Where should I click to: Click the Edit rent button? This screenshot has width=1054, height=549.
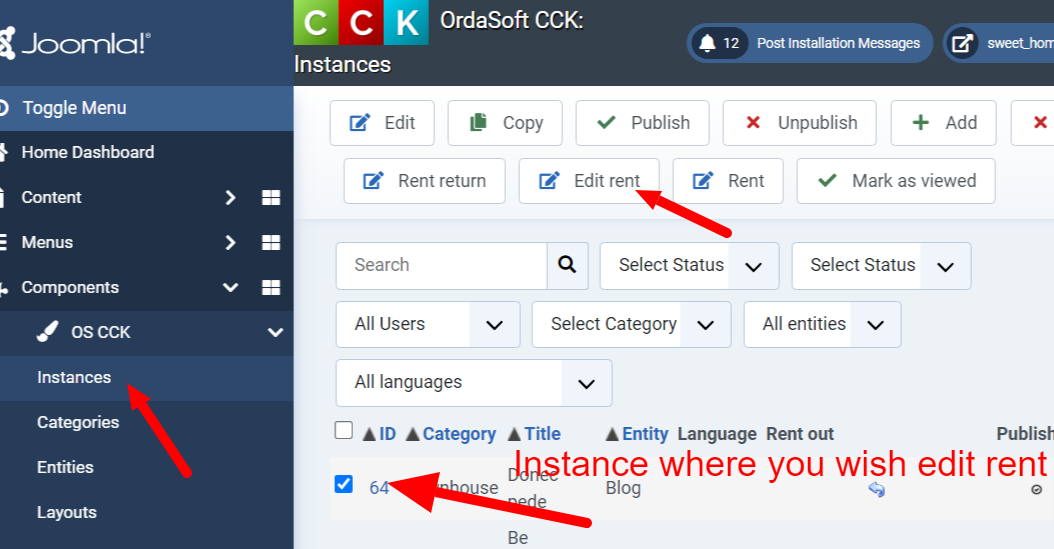(x=589, y=181)
